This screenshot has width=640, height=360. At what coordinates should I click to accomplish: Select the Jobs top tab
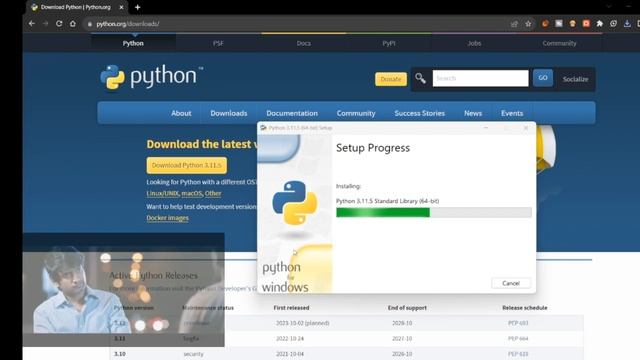click(474, 43)
